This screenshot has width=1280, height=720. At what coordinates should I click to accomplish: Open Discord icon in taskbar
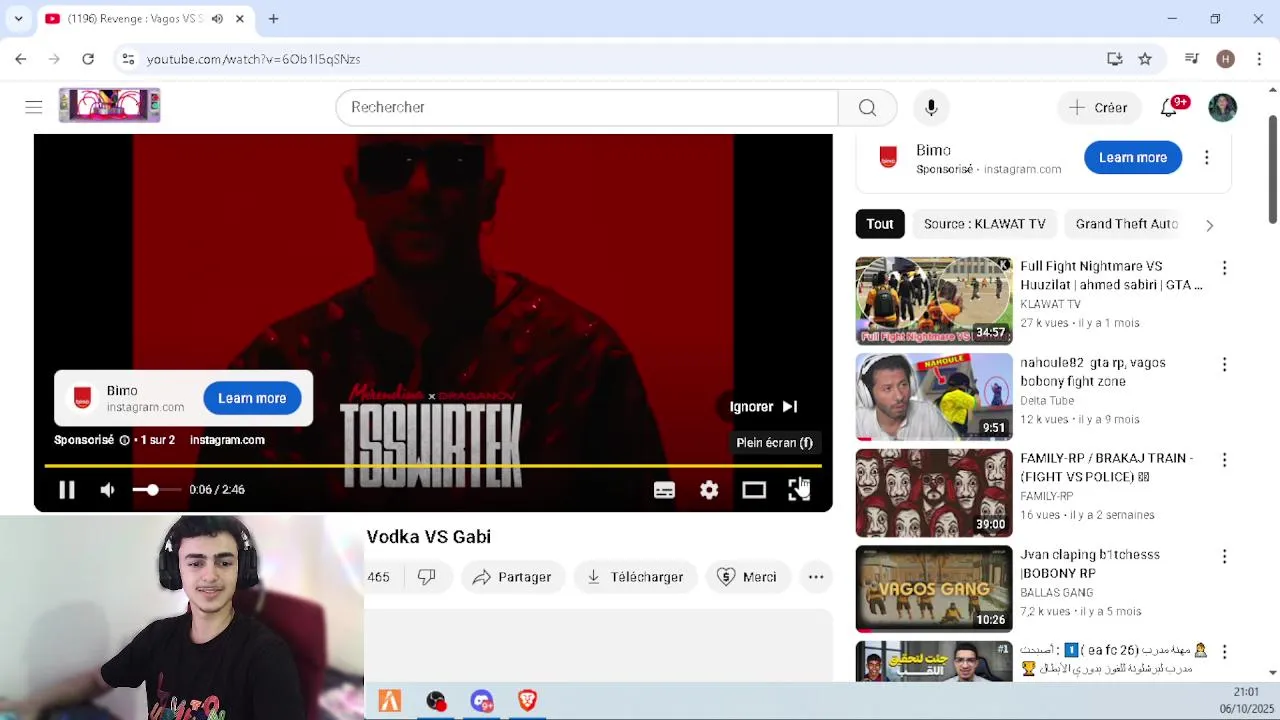[x=482, y=701]
